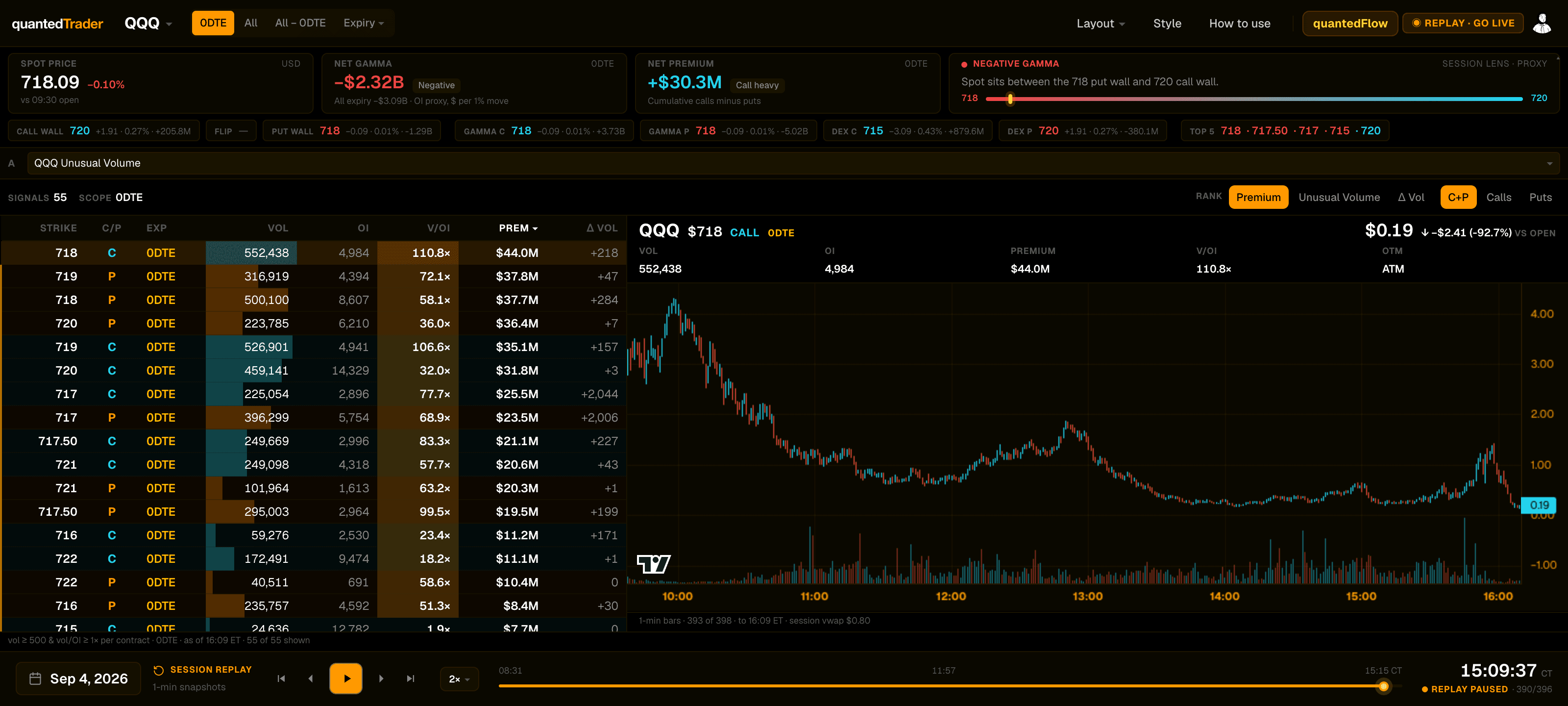Image resolution: width=1568 pixels, height=706 pixels.
Task: Open the 2× replay speed dropdown
Action: click(459, 679)
